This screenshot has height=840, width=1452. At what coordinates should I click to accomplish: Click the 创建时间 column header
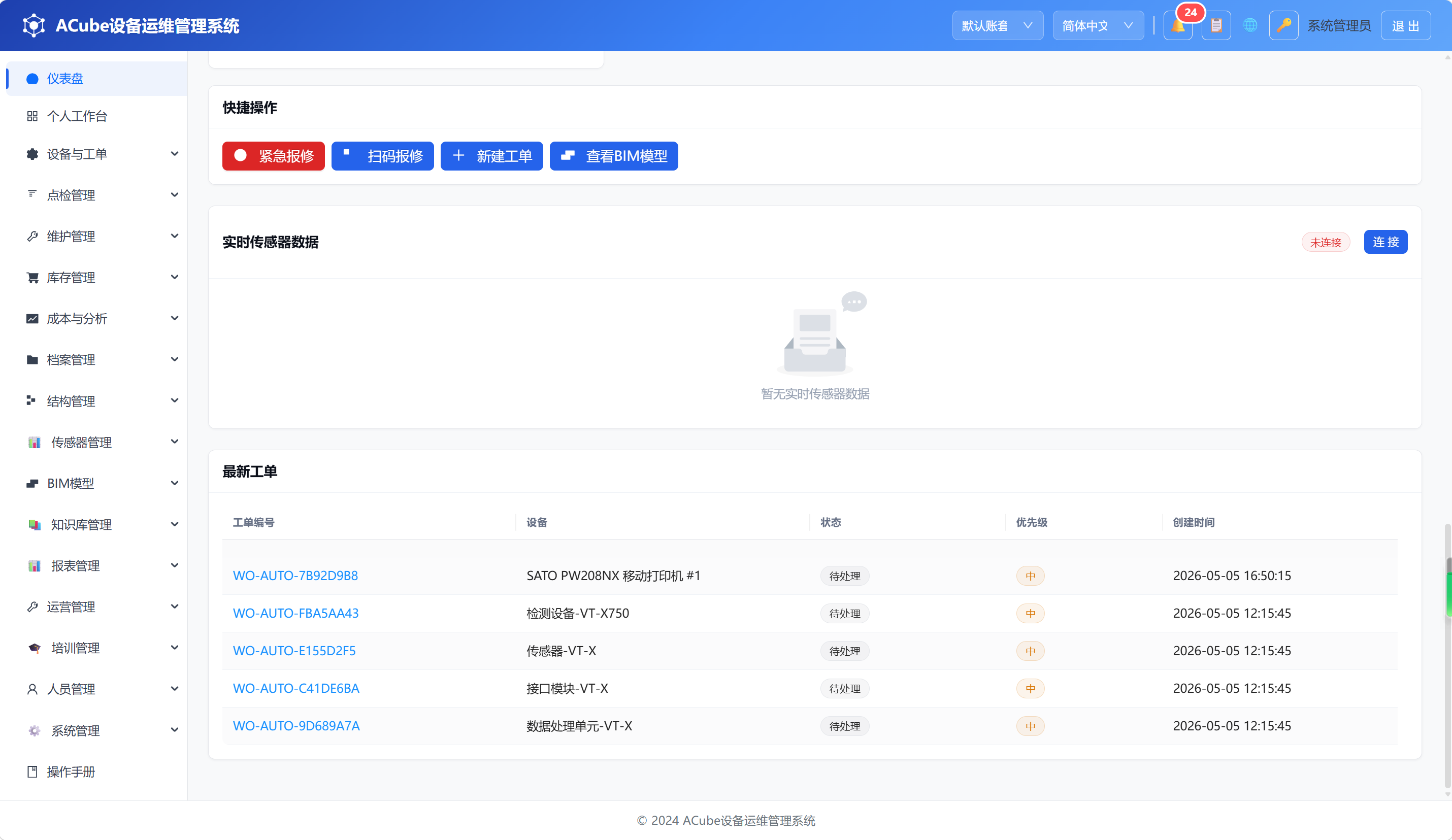pyautogui.click(x=1194, y=522)
